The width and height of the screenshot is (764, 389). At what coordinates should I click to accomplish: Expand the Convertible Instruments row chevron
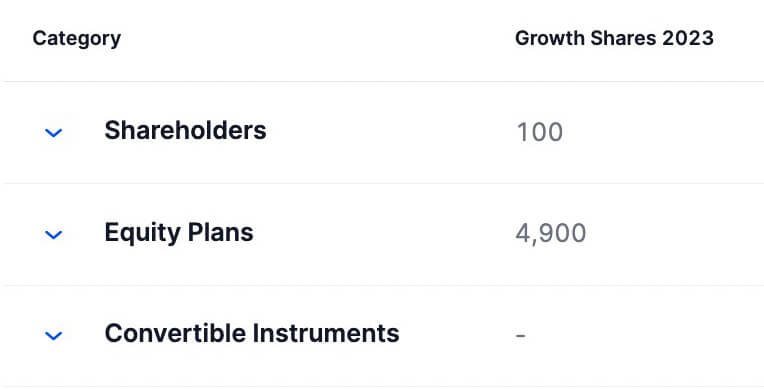54,335
